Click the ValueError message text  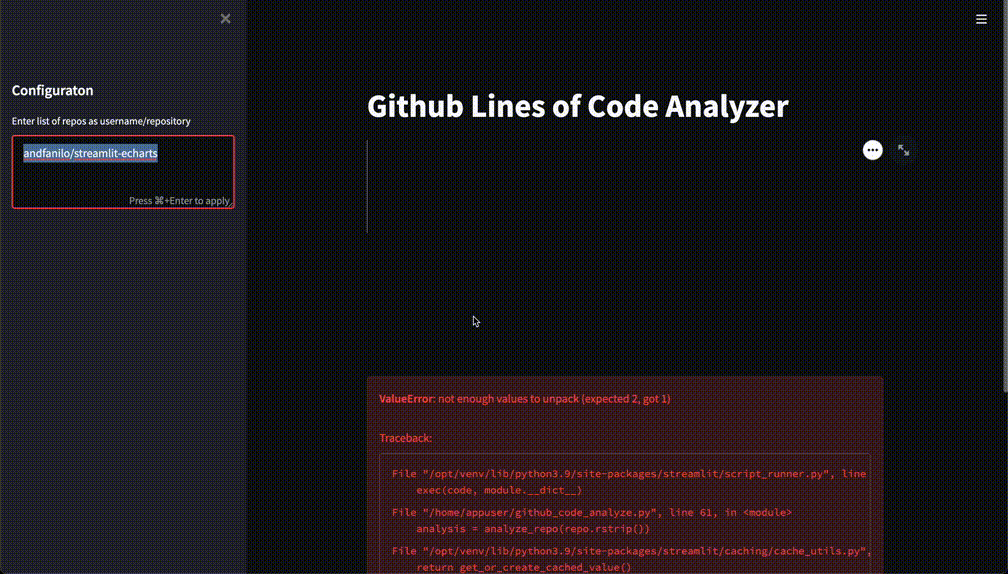[x=525, y=399]
